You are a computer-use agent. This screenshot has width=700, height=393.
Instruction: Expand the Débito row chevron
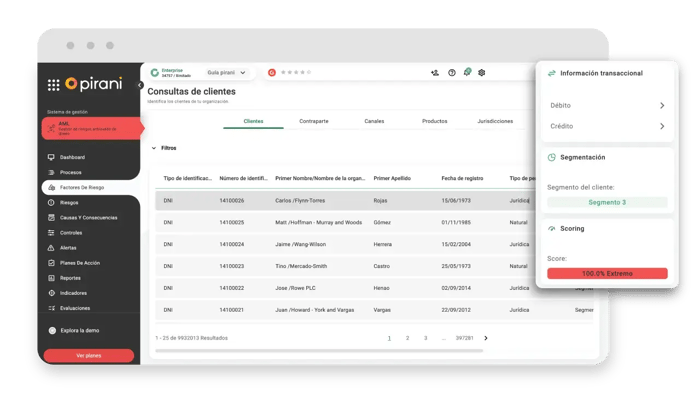[x=662, y=105]
